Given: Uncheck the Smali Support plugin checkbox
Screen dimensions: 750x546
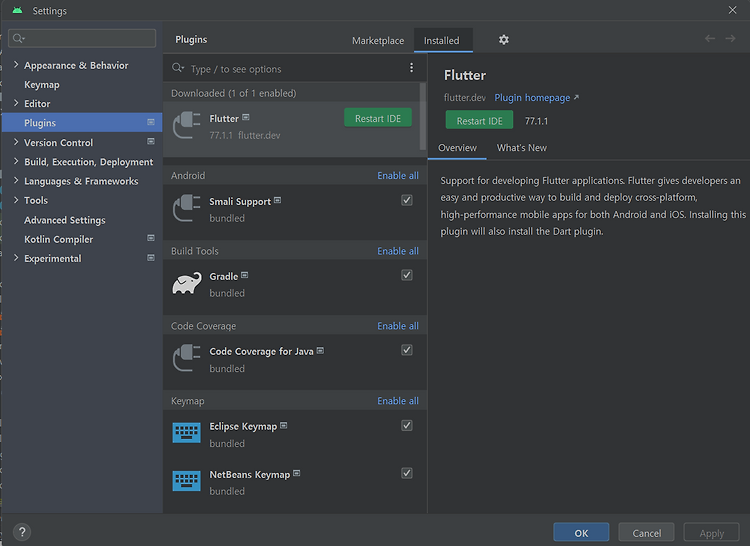Looking at the screenshot, I should pyautogui.click(x=407, y=200).
